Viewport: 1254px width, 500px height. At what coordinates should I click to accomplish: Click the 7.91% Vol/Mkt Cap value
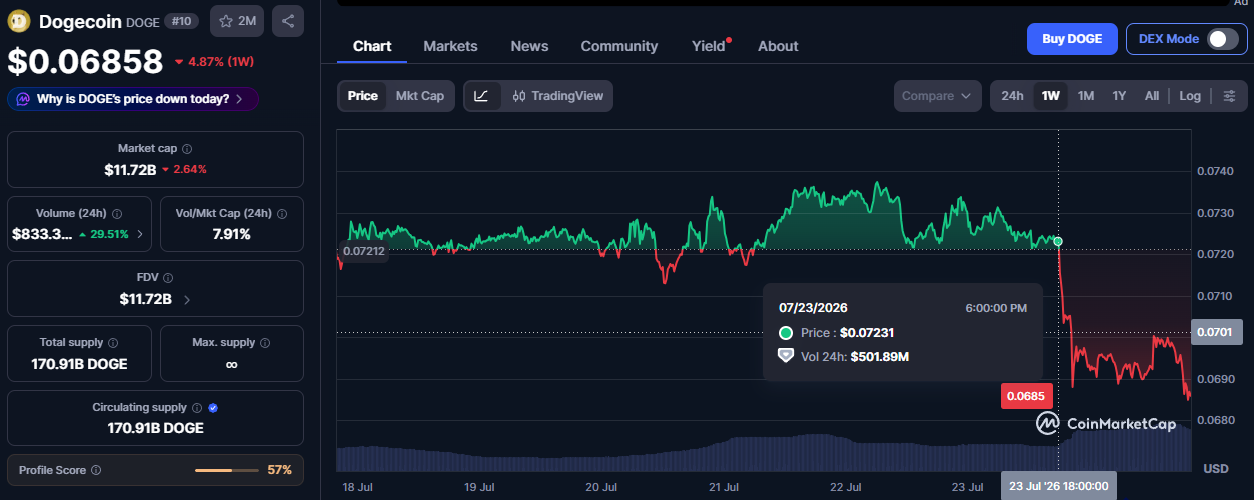(231, 234)
